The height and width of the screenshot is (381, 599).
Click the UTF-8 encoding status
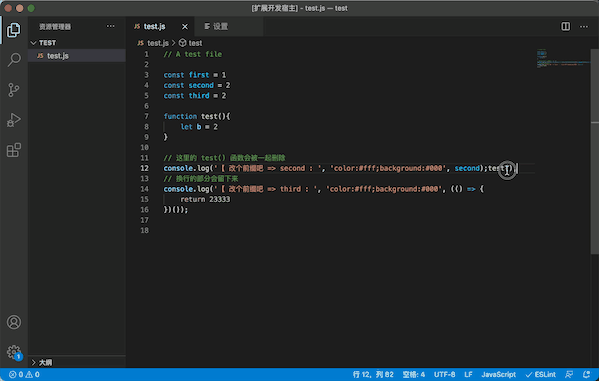click(444, 375)
